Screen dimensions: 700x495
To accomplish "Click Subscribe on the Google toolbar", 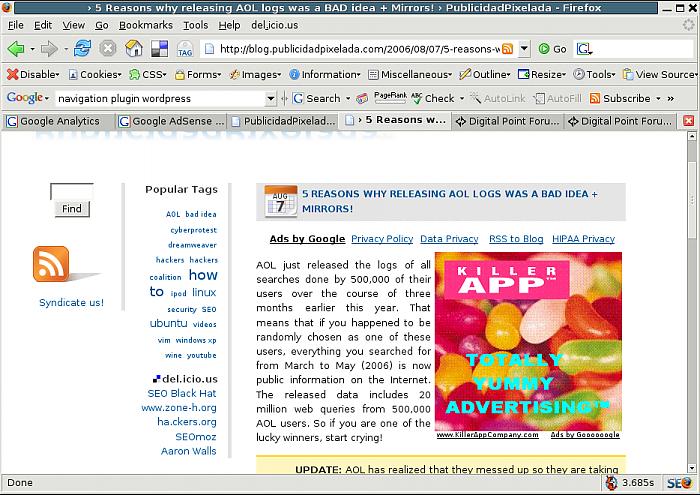I will [621, 98].
